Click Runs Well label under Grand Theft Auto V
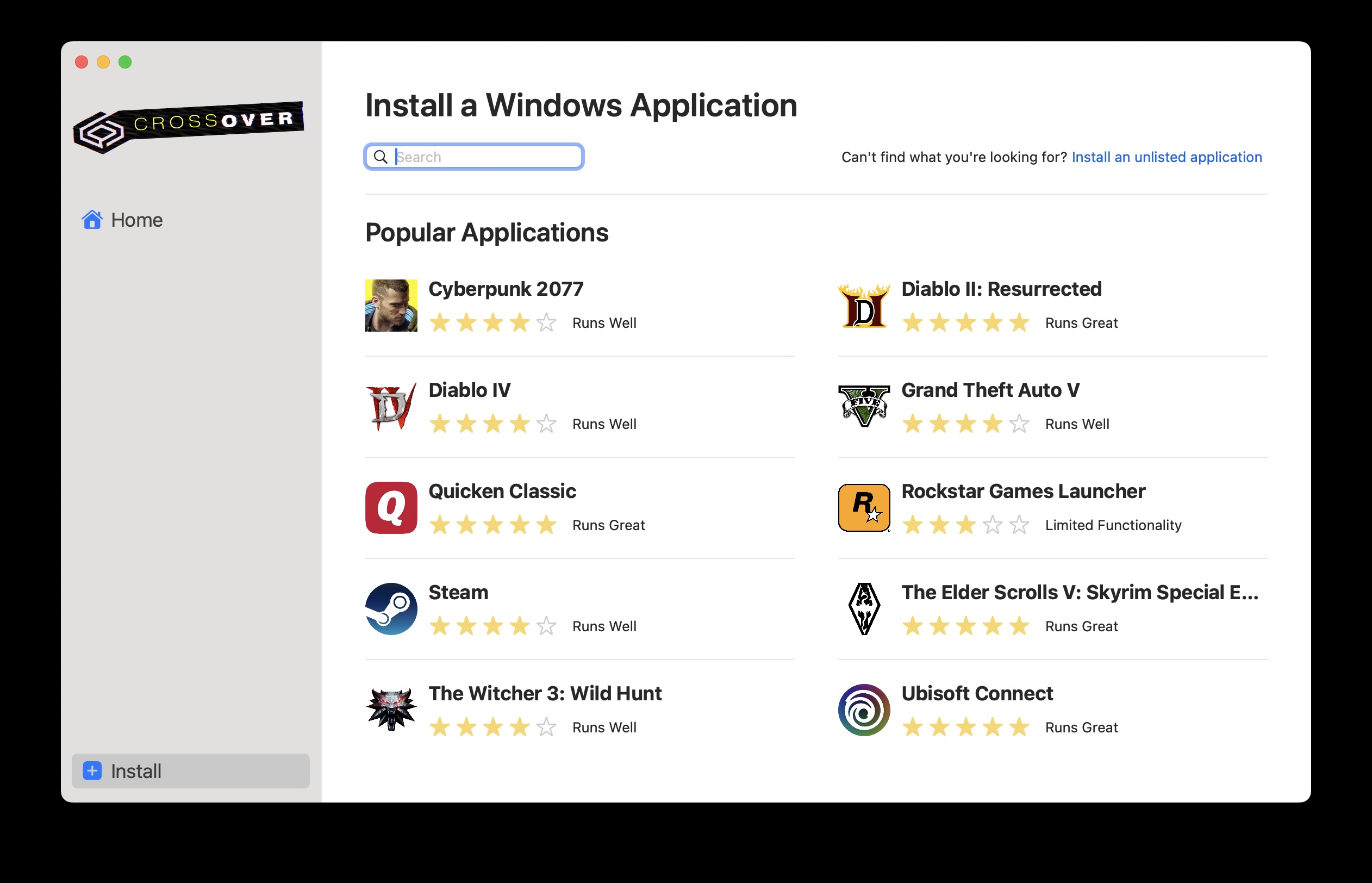The image size is (1372, 883). click(x=1077, y=424)
